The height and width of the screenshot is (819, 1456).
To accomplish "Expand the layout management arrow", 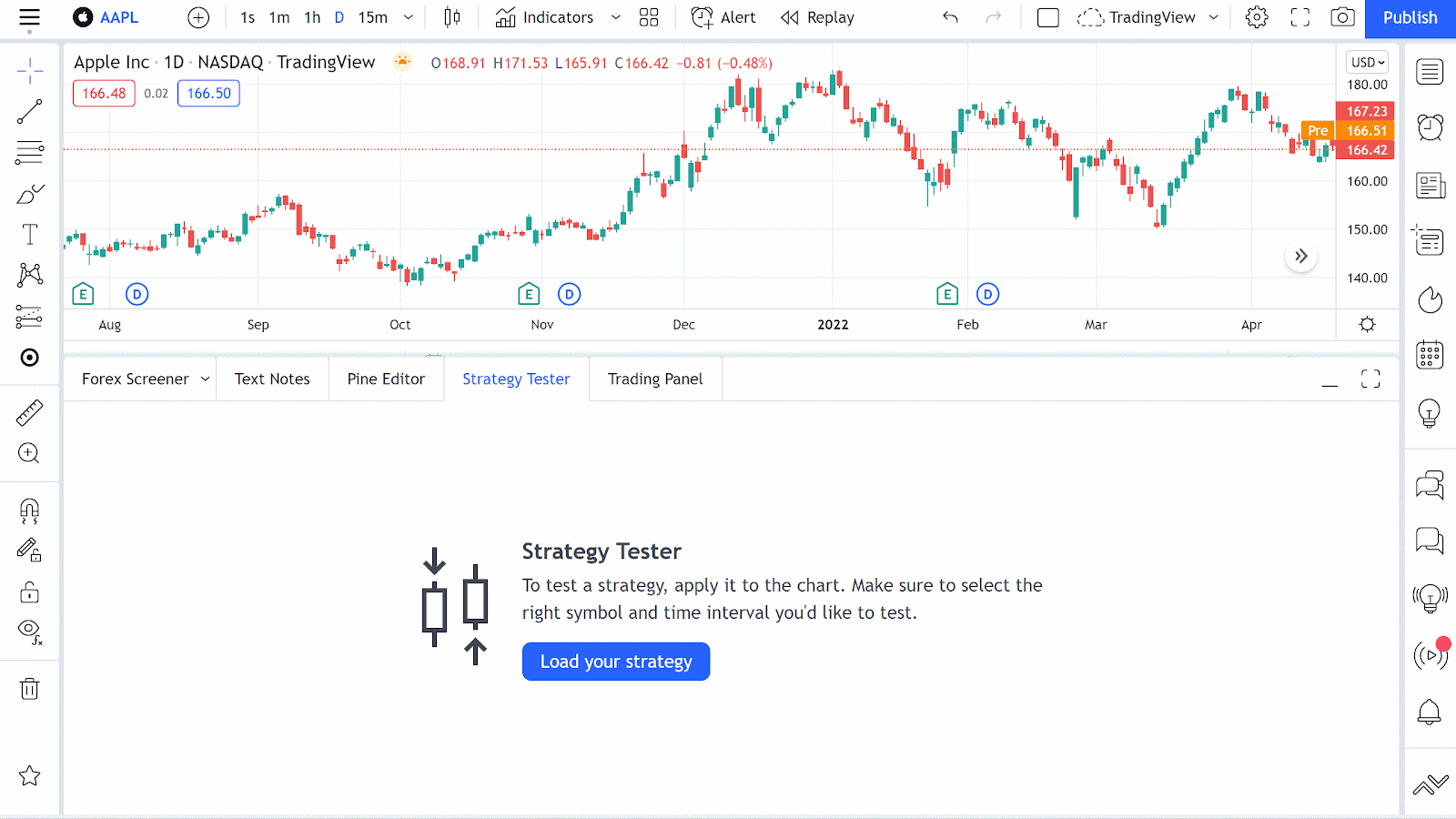I will pos(1214,17).
